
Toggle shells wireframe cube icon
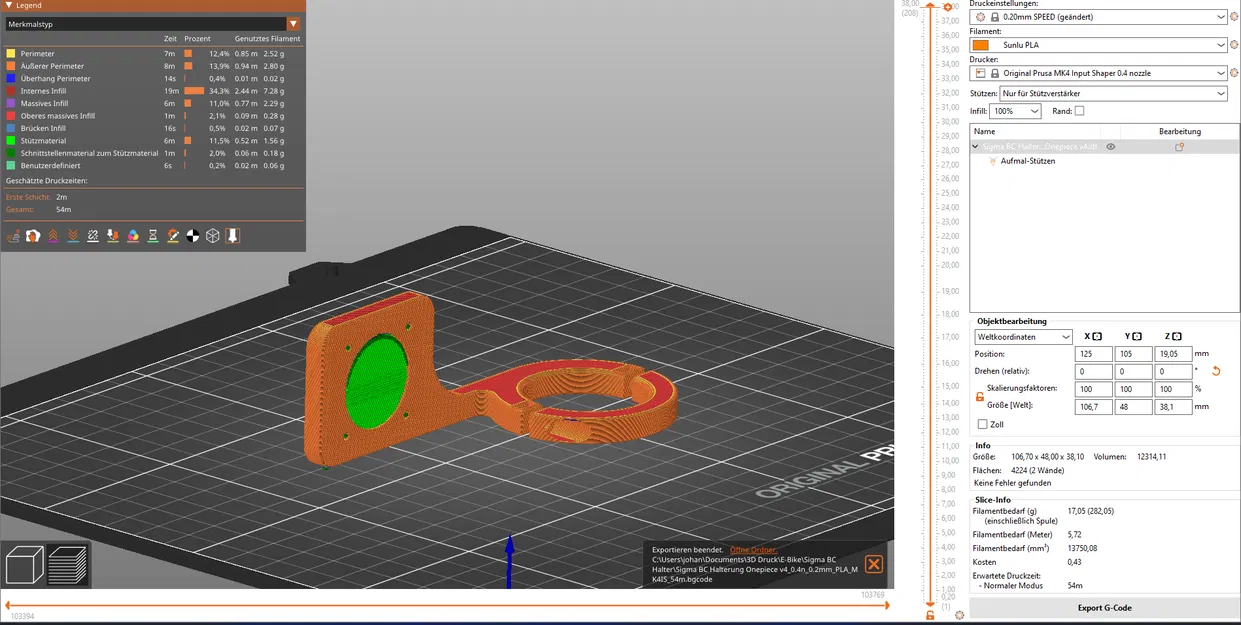[213, 236]
